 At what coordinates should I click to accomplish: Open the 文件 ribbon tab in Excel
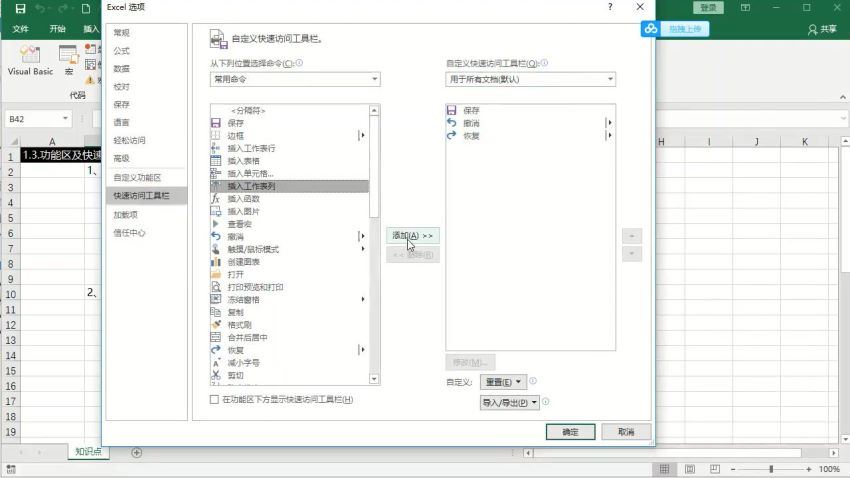20,29
